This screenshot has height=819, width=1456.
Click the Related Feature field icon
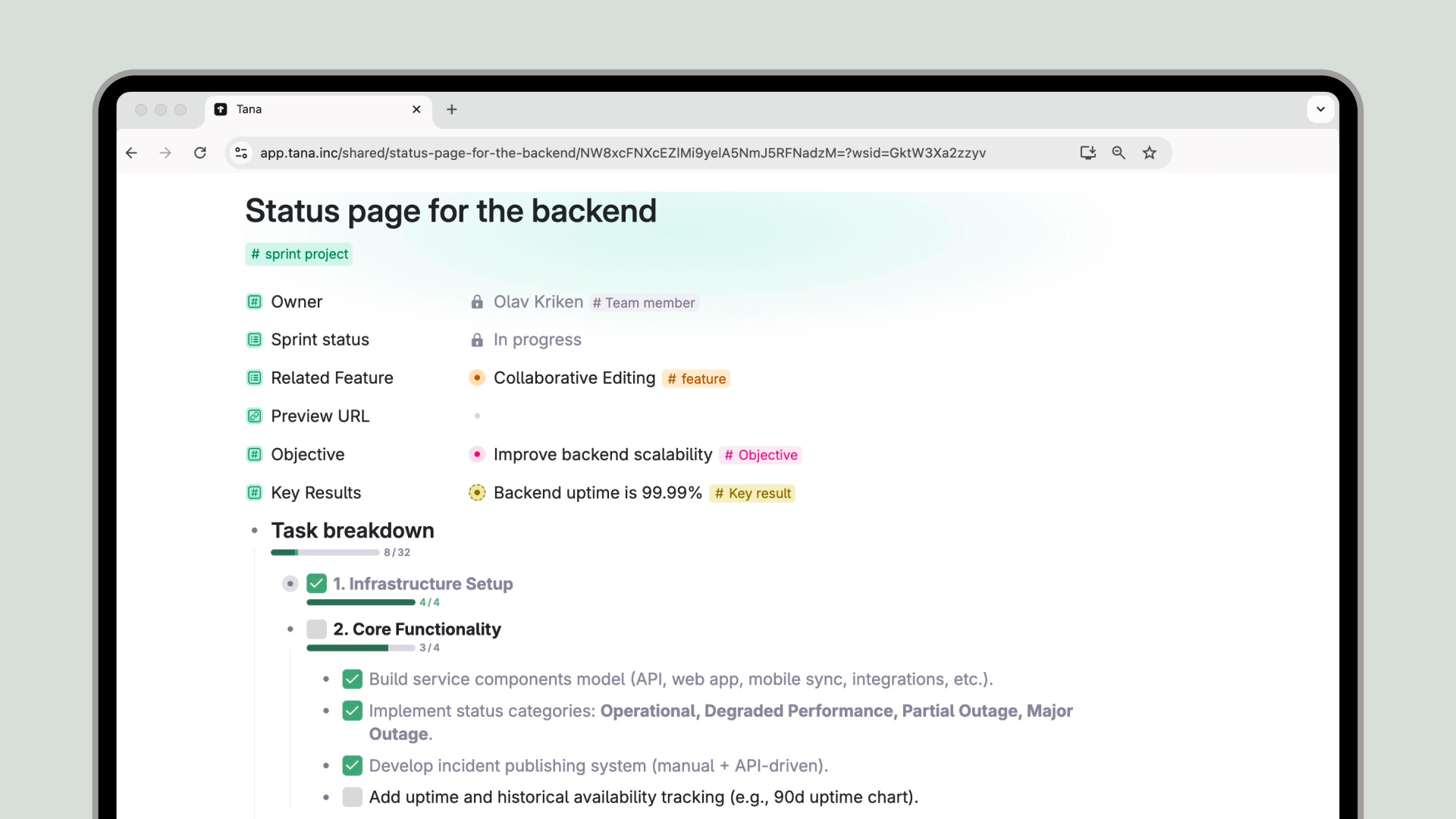[255, 378]
